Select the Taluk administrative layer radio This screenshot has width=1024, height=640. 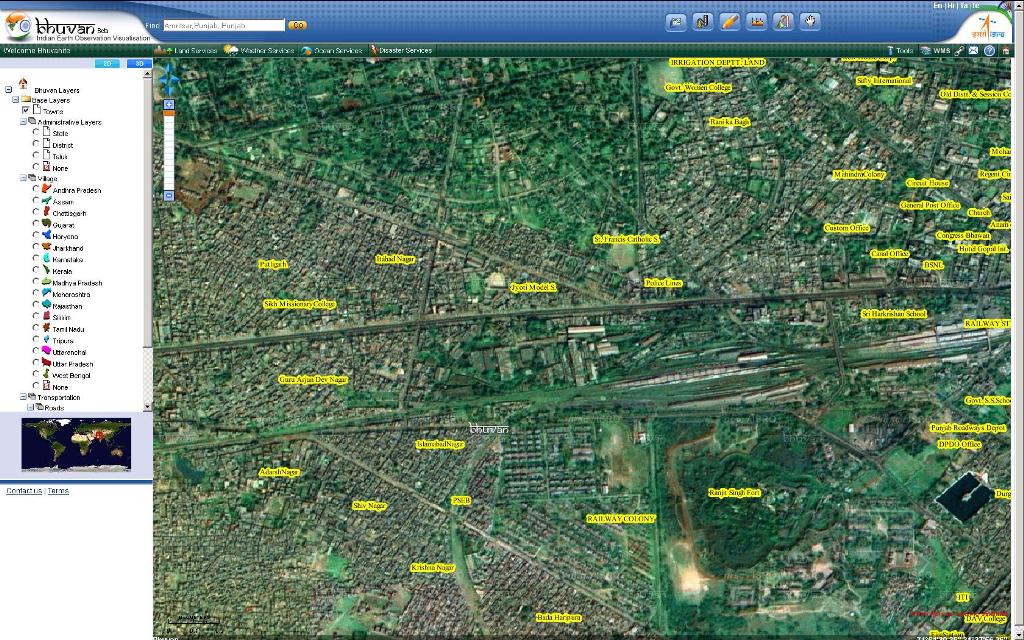coord(36,155)
